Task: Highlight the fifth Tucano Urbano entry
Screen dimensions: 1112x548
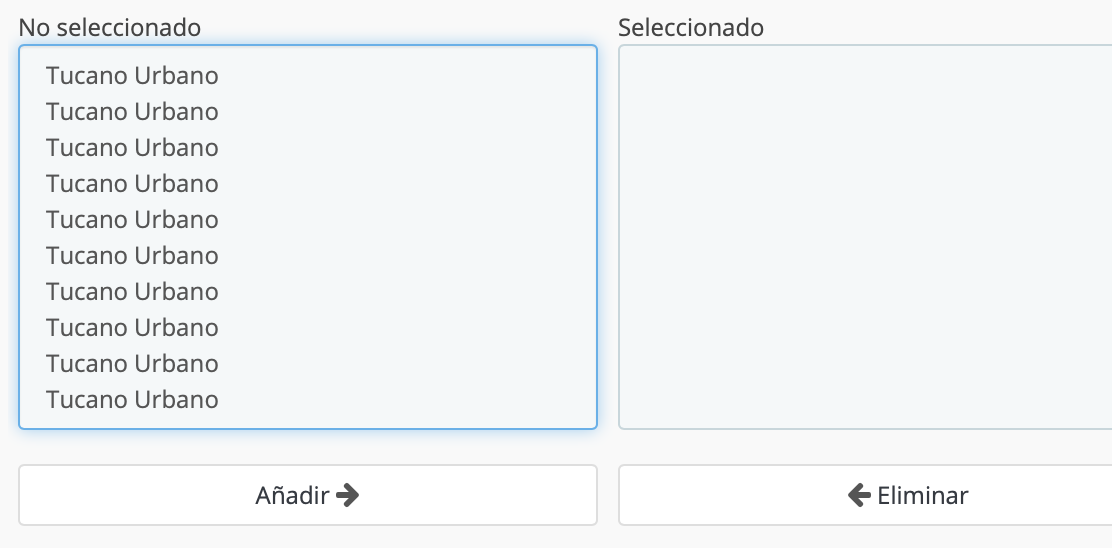Action: tap(308, 219)
